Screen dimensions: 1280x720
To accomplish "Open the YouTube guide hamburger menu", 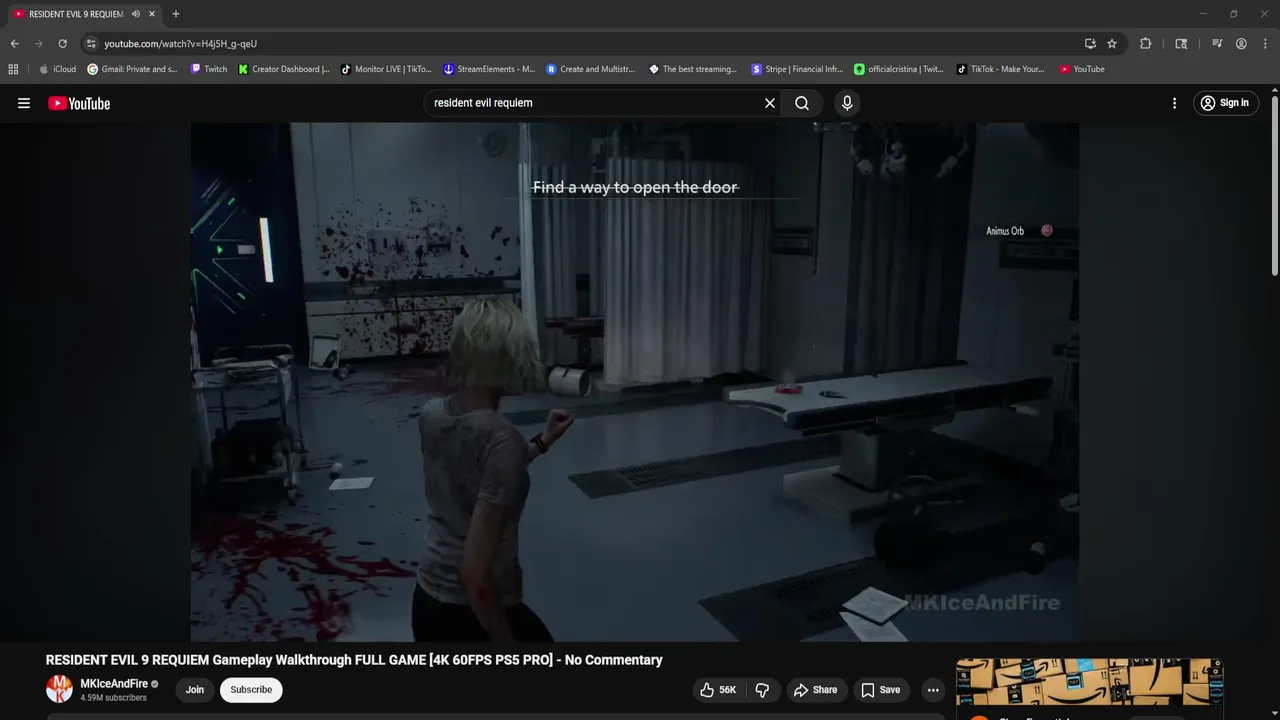I will click(24, 103).
